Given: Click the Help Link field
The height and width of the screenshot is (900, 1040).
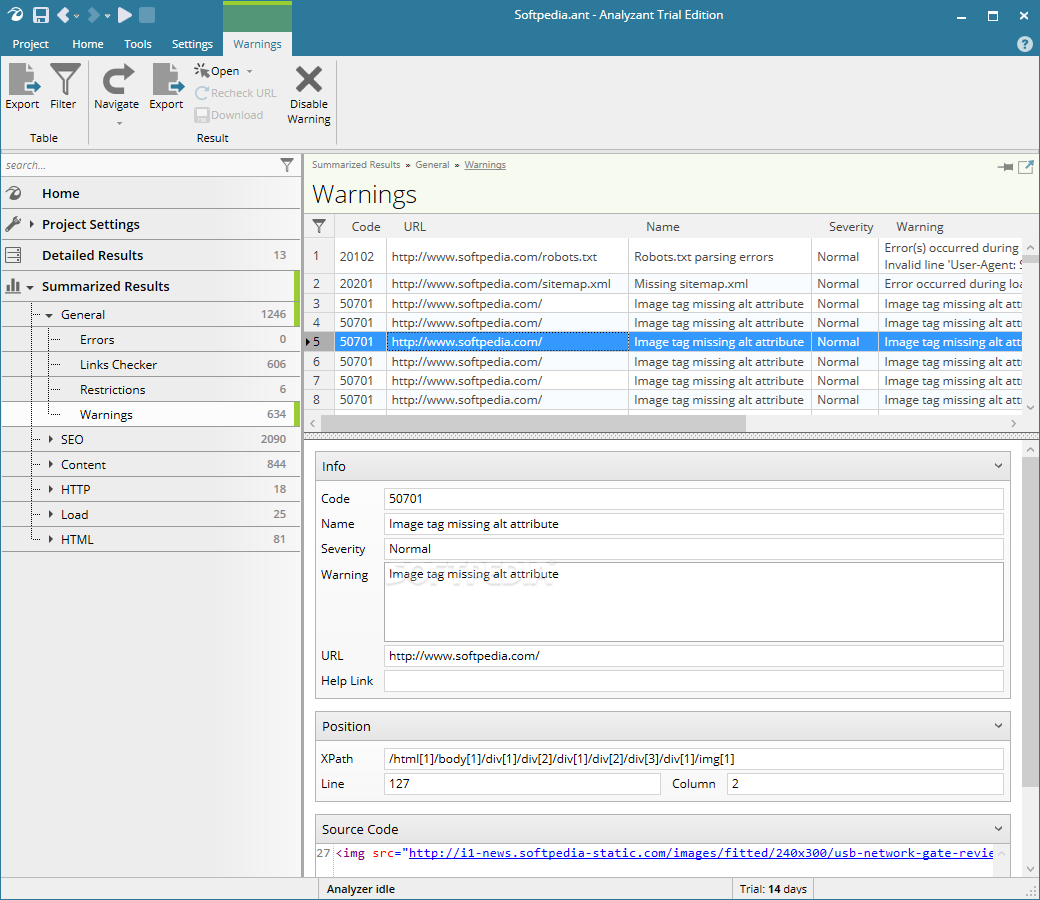Looking at the screenshot, I should (x=693, y=681).
